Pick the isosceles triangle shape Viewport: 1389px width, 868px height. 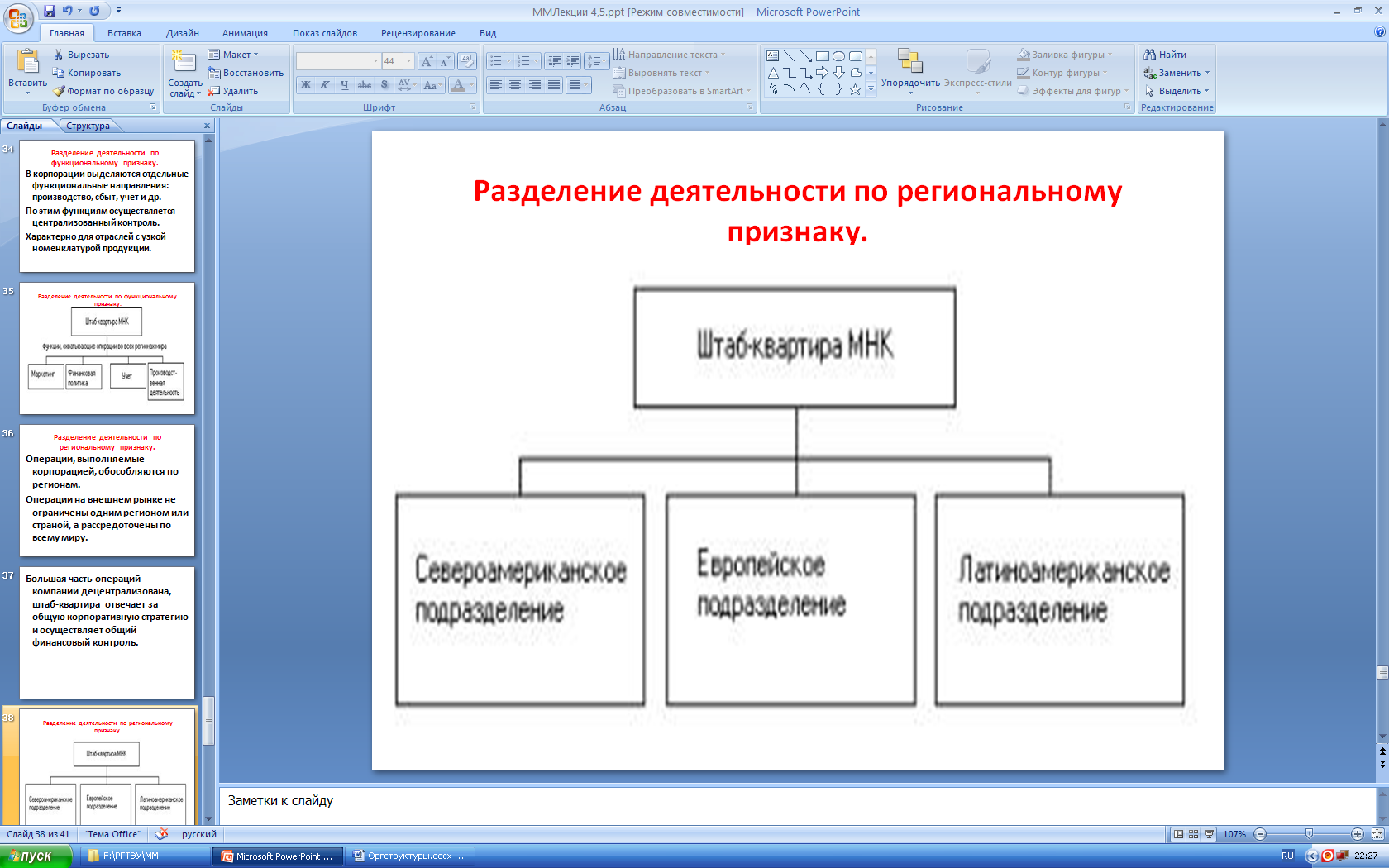click(x=773, y=73)
